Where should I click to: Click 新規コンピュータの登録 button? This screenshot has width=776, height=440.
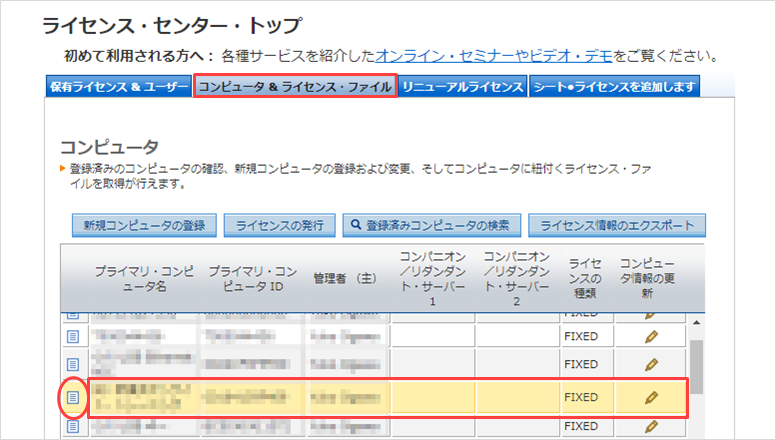144,226
